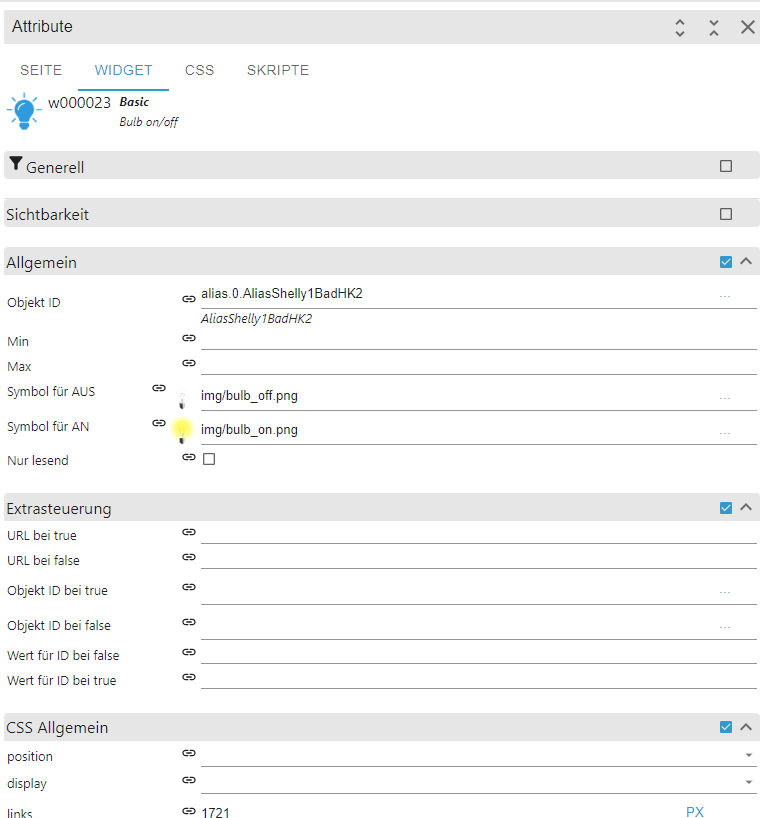The height and width of the screenshot is (818, 760).
Task: Collapse the Allgemein section chevron
Action: pos(746,261)
